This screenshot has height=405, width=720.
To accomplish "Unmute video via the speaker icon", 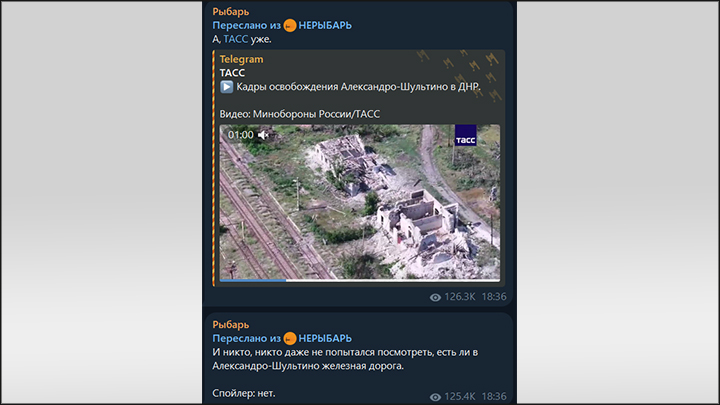I will tap(263, 135).
